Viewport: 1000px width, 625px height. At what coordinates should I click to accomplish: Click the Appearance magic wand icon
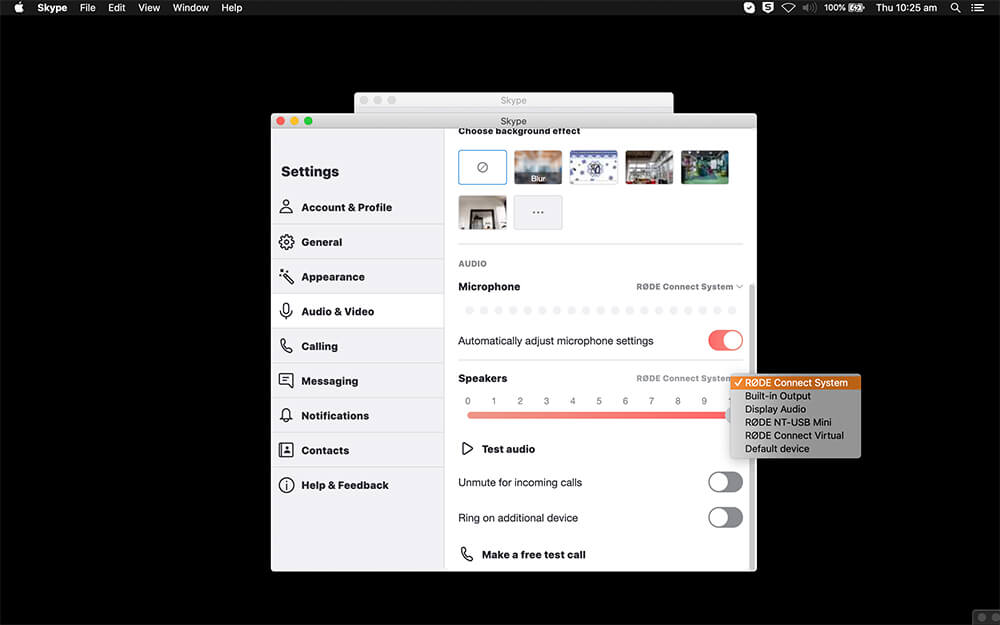click(x=286, y=276)
